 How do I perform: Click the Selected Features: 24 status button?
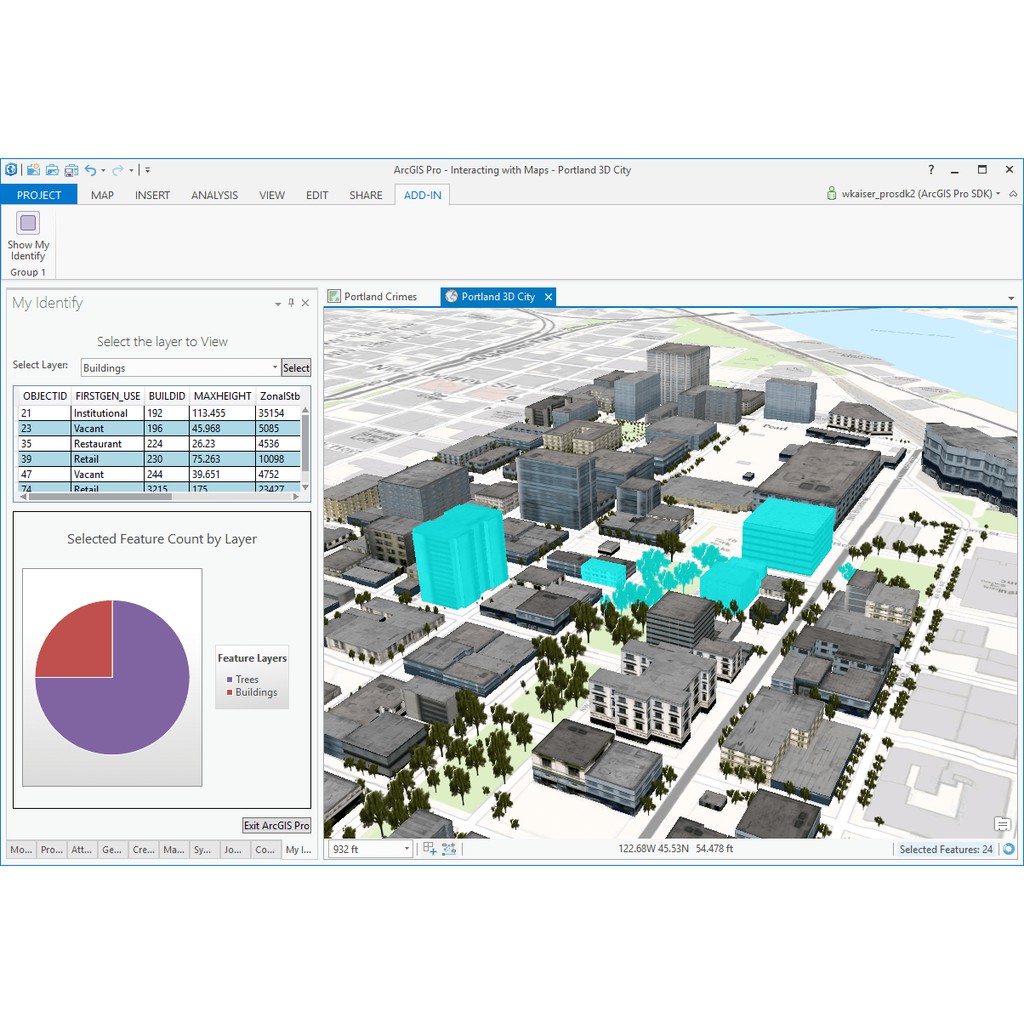point(945,849)
